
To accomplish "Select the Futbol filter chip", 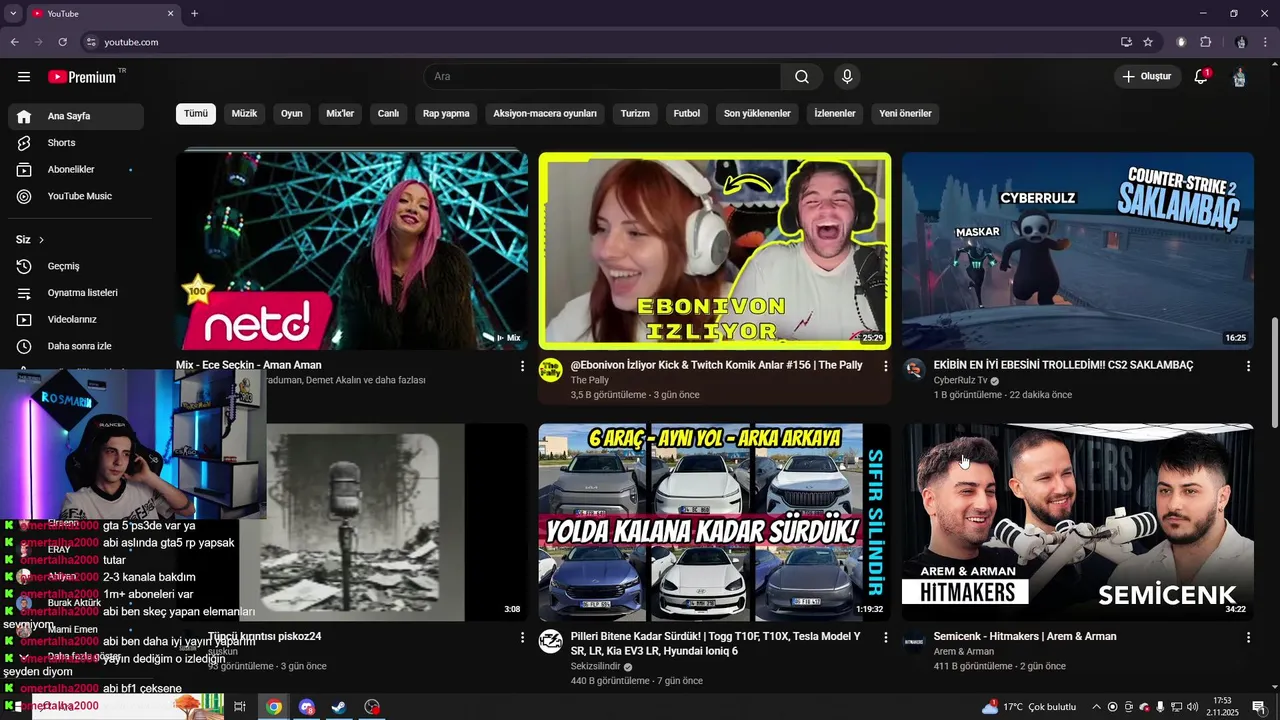I will [x=687, y=114].
